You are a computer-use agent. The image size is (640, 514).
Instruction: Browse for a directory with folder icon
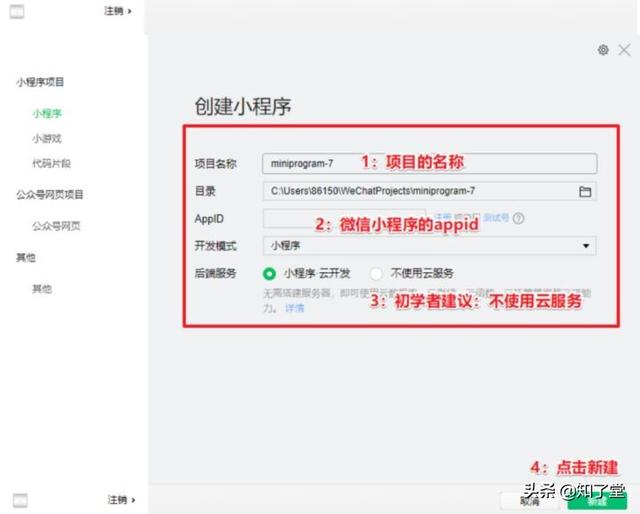pyautogui.click(x=585, y=191)
